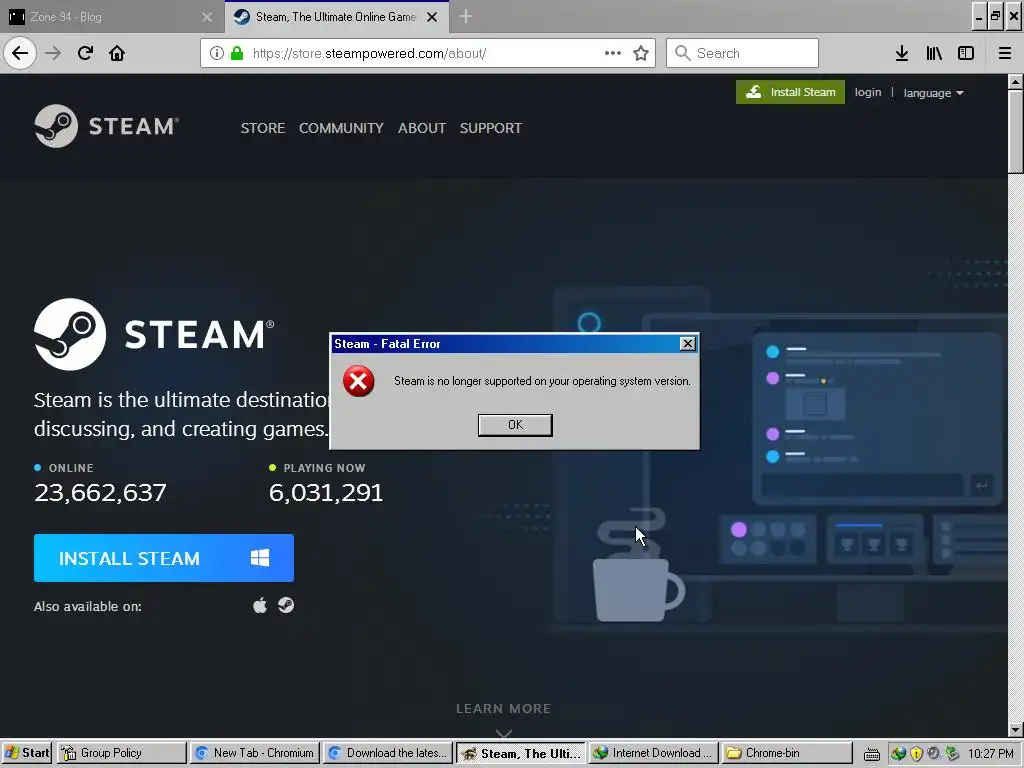1024x768 pixels.
Task: Click scrollbar up arrow
Action: (x=1016, y=82)
